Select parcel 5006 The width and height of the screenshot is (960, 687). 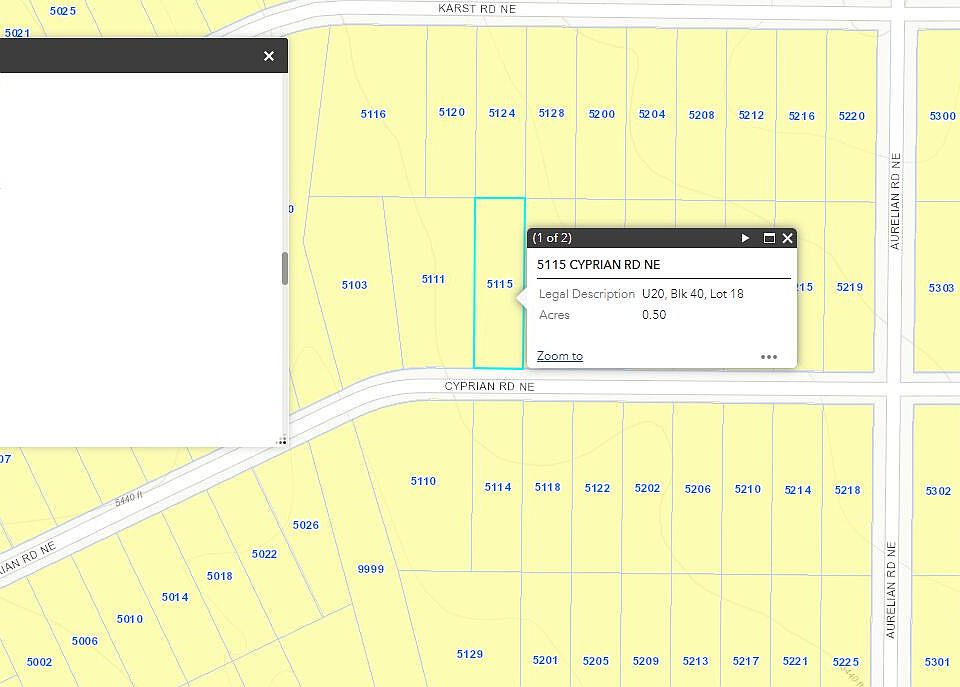[84, 641]
